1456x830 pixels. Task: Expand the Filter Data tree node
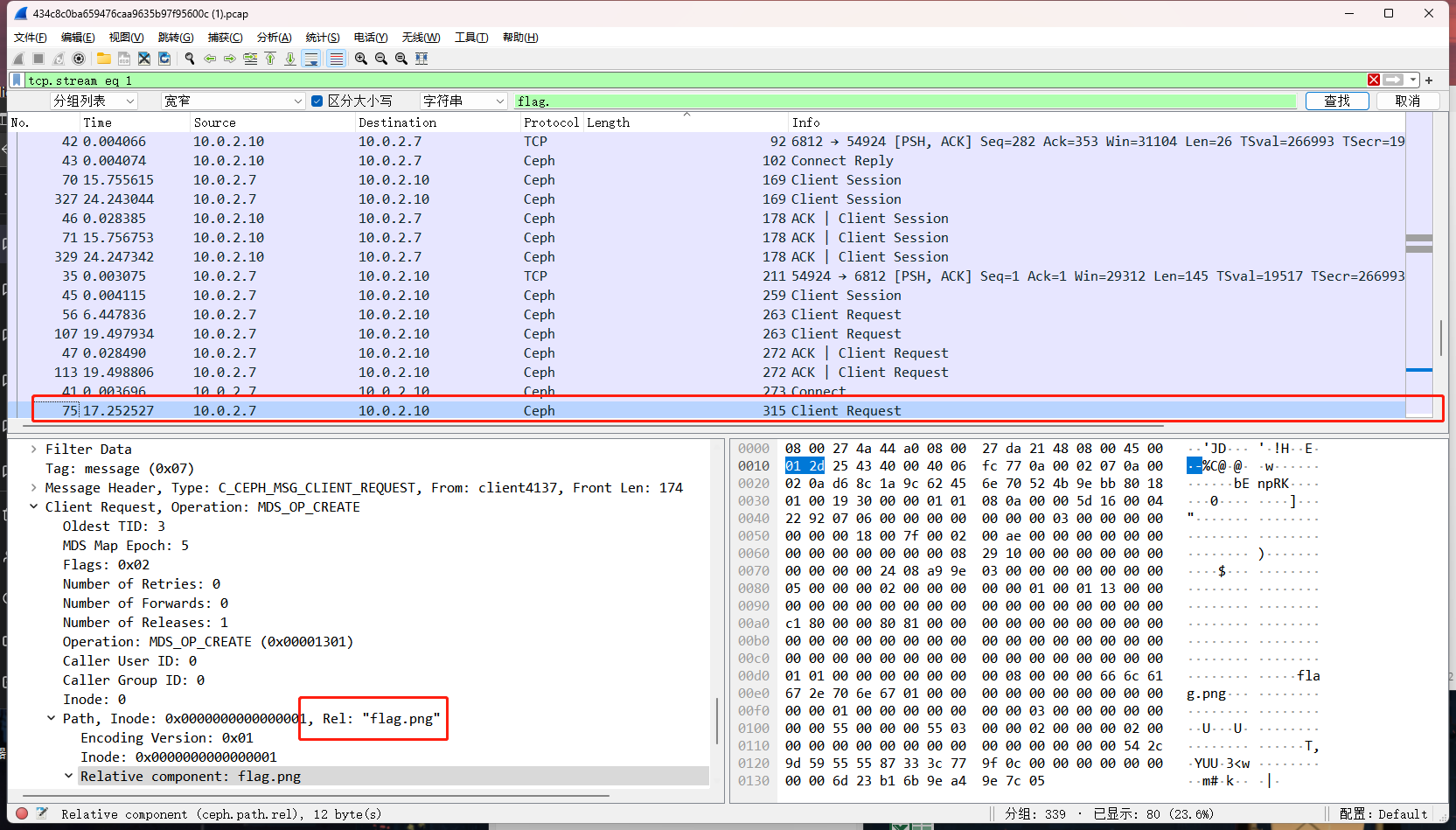click(34, 450)
